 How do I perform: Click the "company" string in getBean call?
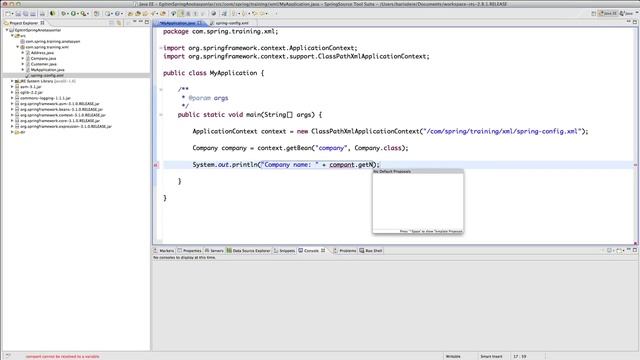coord(331,148)
